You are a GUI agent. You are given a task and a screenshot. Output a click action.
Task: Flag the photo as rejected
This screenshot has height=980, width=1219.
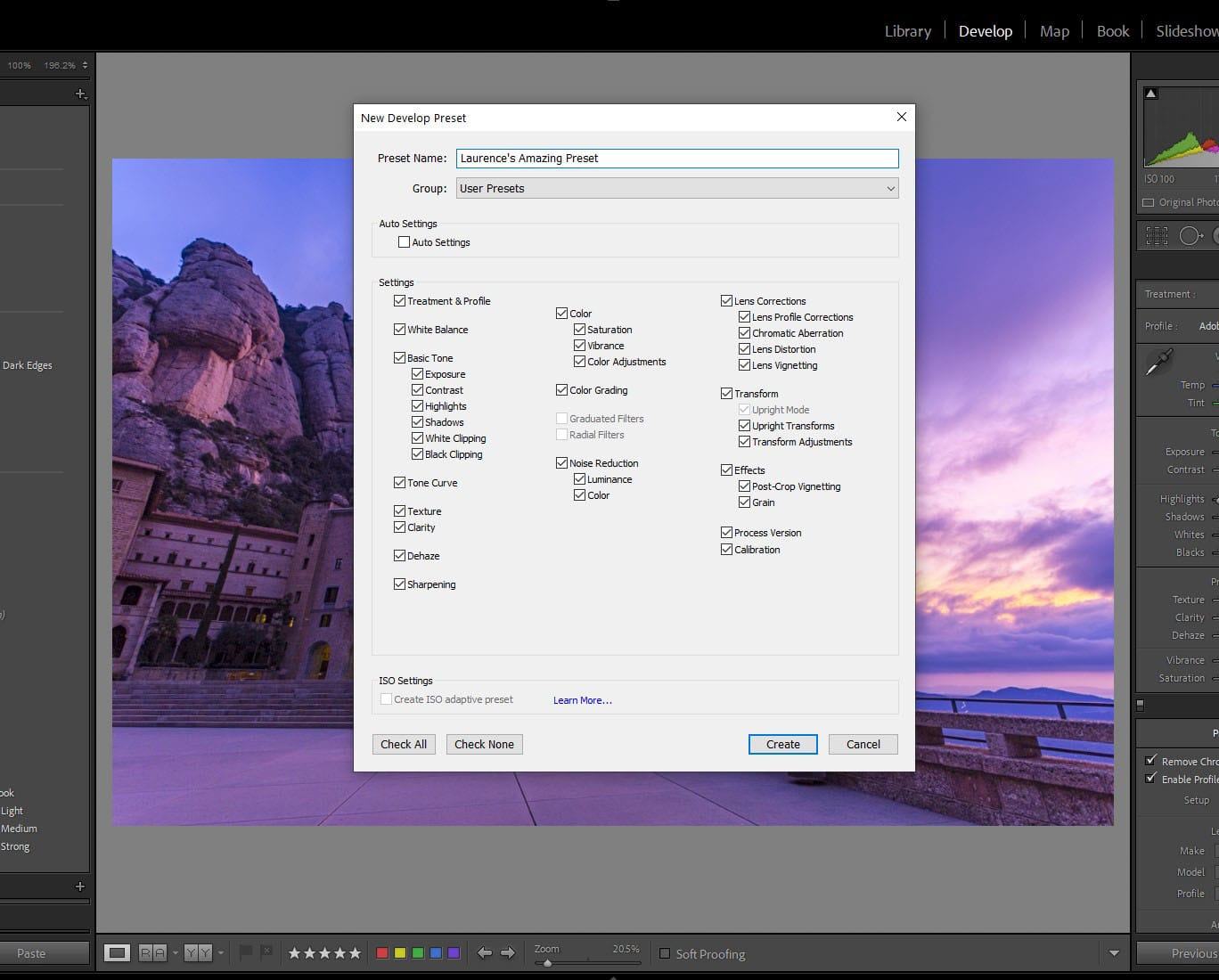pos(266,951)
